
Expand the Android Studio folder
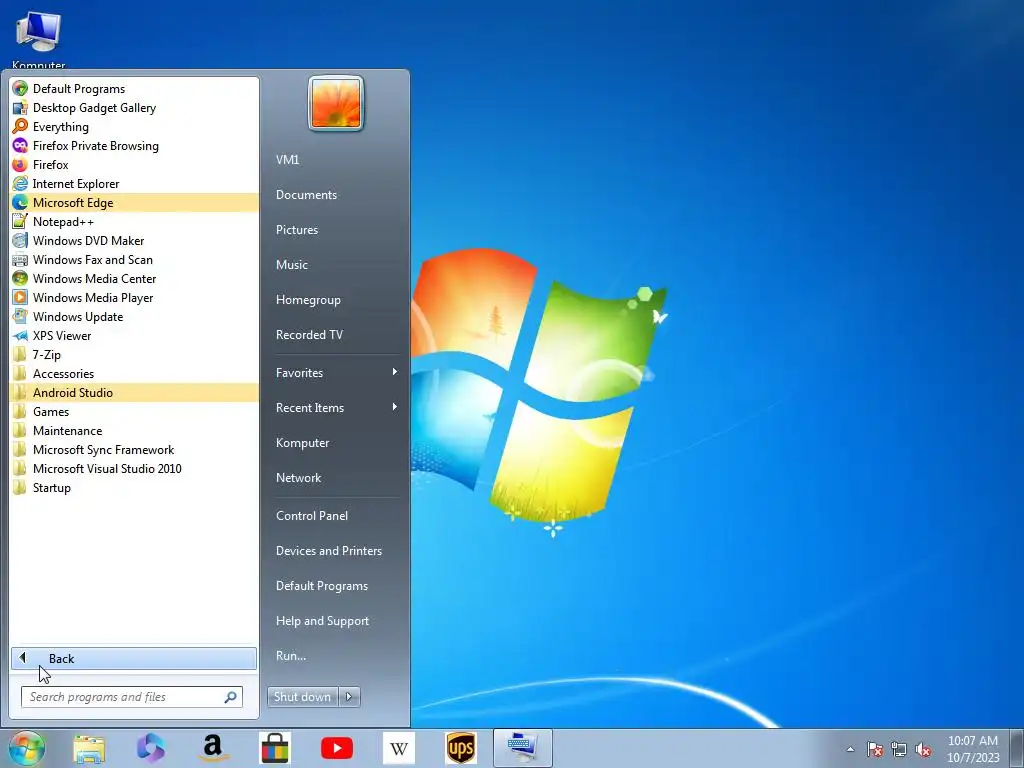[135, 392]
